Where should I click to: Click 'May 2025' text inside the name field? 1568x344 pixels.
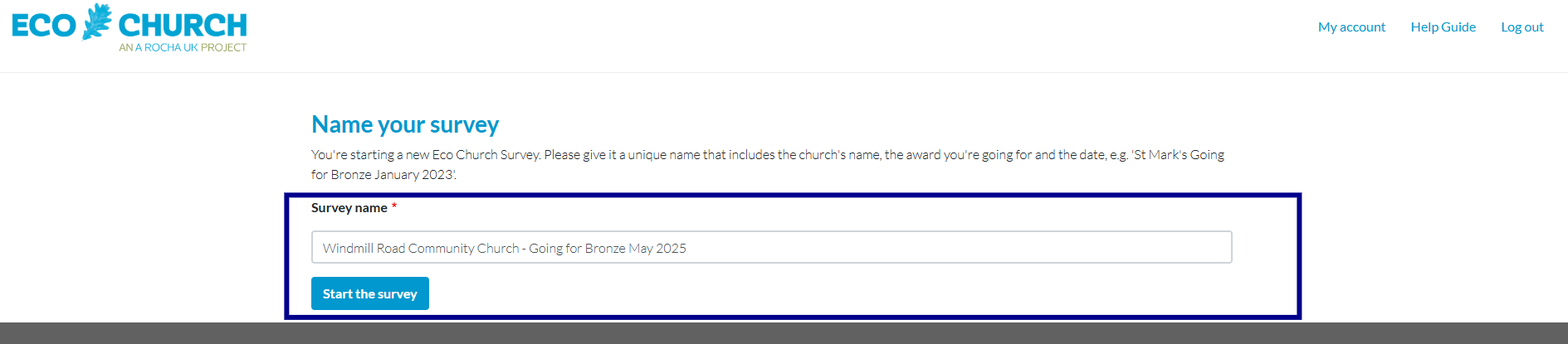[657, 248]
